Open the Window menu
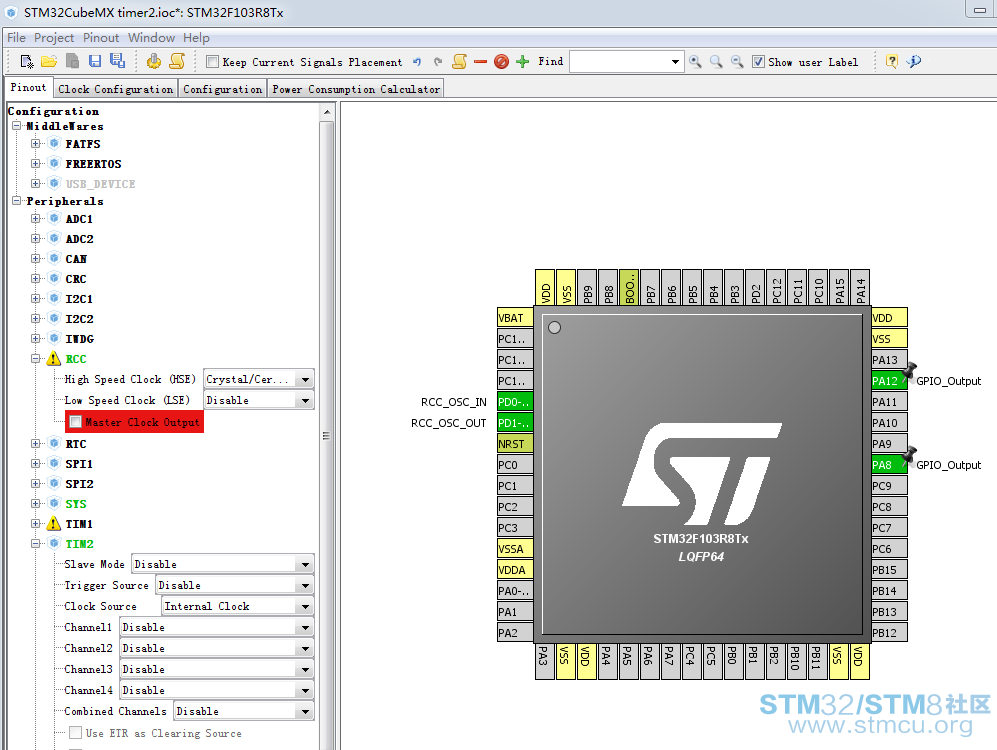 [151, 38]
